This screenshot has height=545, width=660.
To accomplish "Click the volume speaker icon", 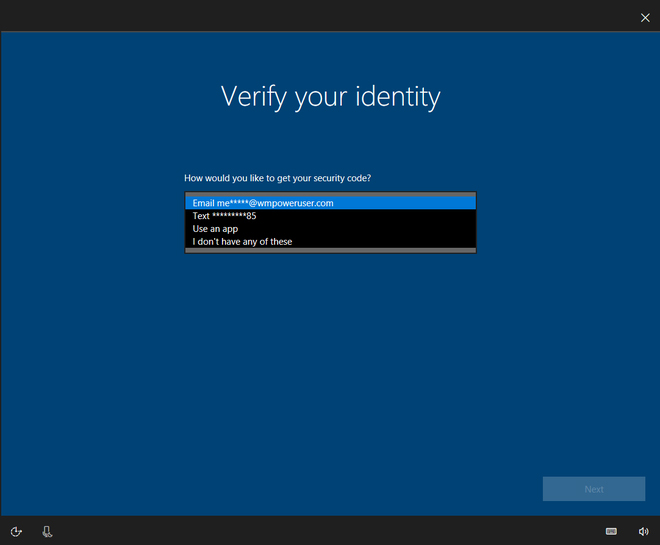I will [643, 531].
